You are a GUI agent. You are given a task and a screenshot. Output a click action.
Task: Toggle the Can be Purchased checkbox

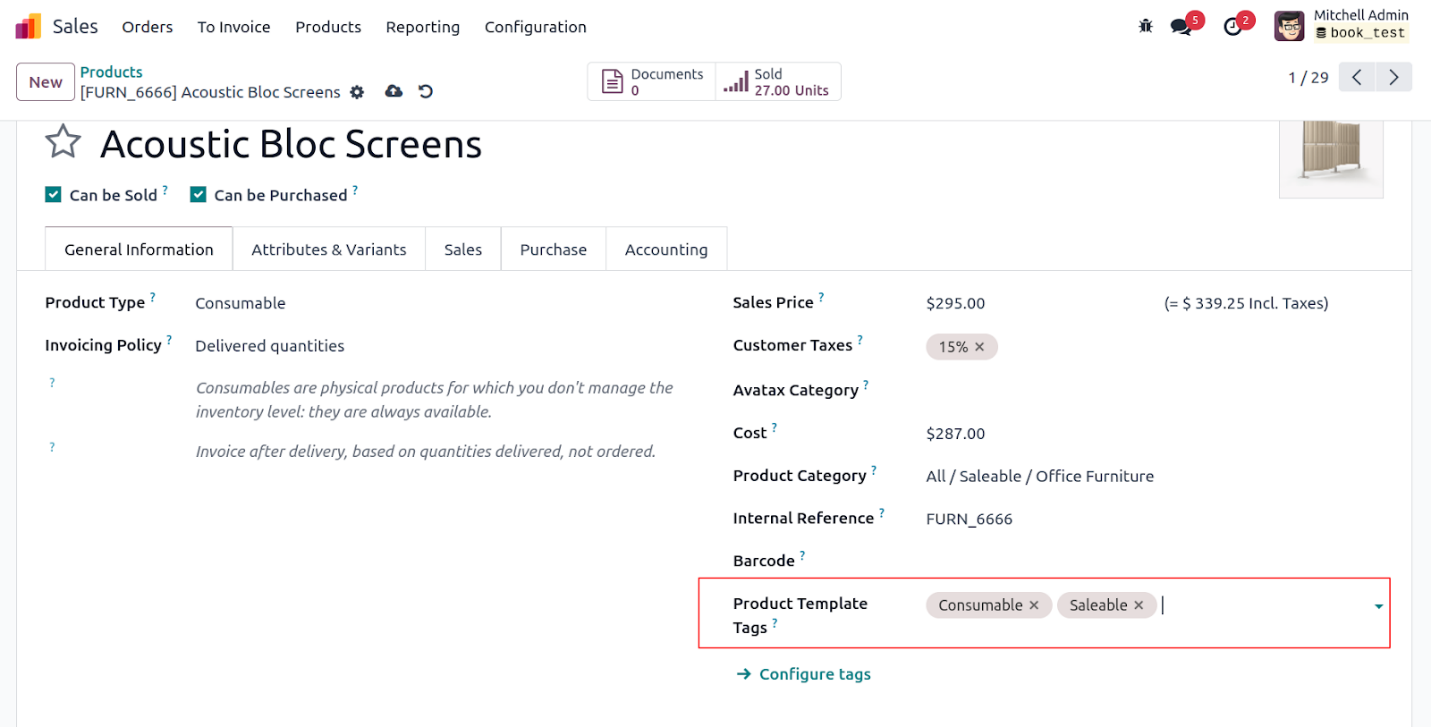click(x=198, y=195)
